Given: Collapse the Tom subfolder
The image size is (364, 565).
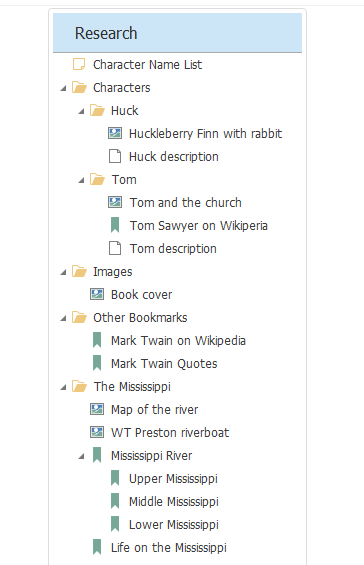Looking at the screenshot, I should pos(81,180).
